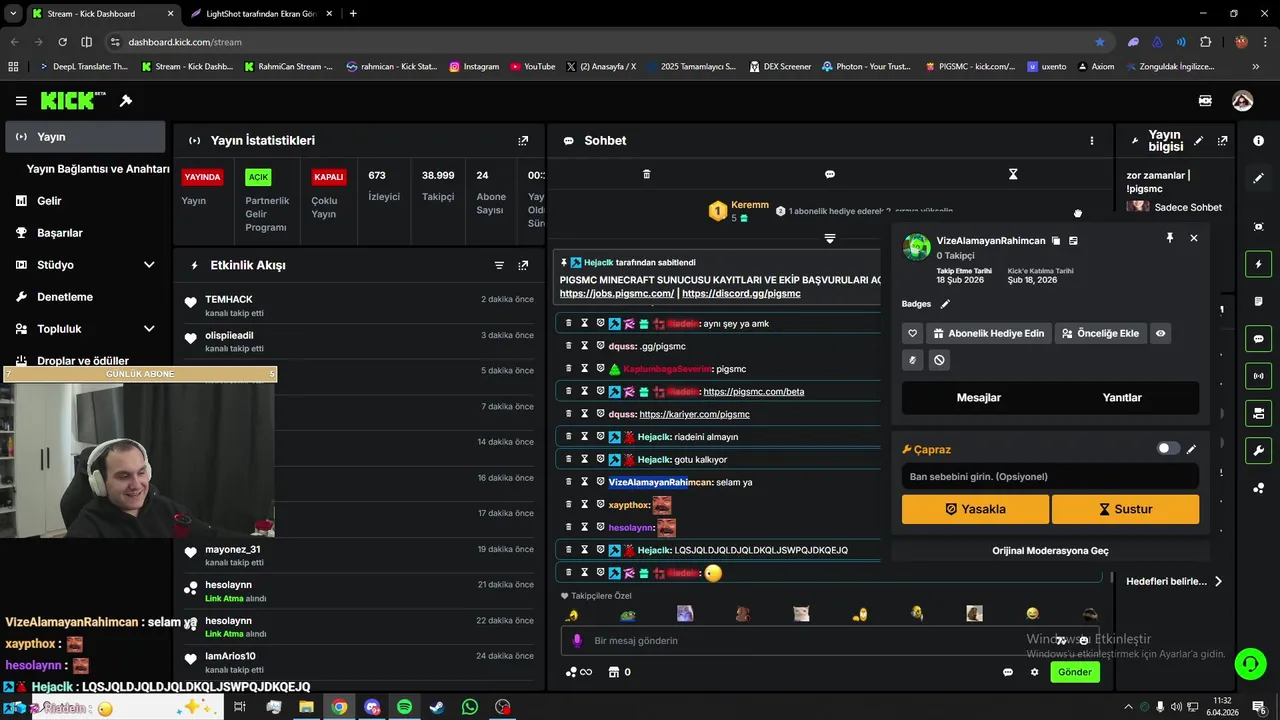
Task: Click Önceliğe Ekle button
Action: [1100, 333]
